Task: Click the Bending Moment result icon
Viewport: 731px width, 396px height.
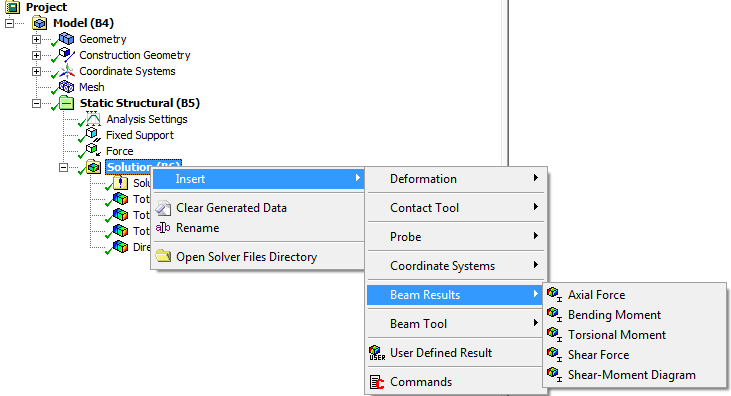Action: 554,314
